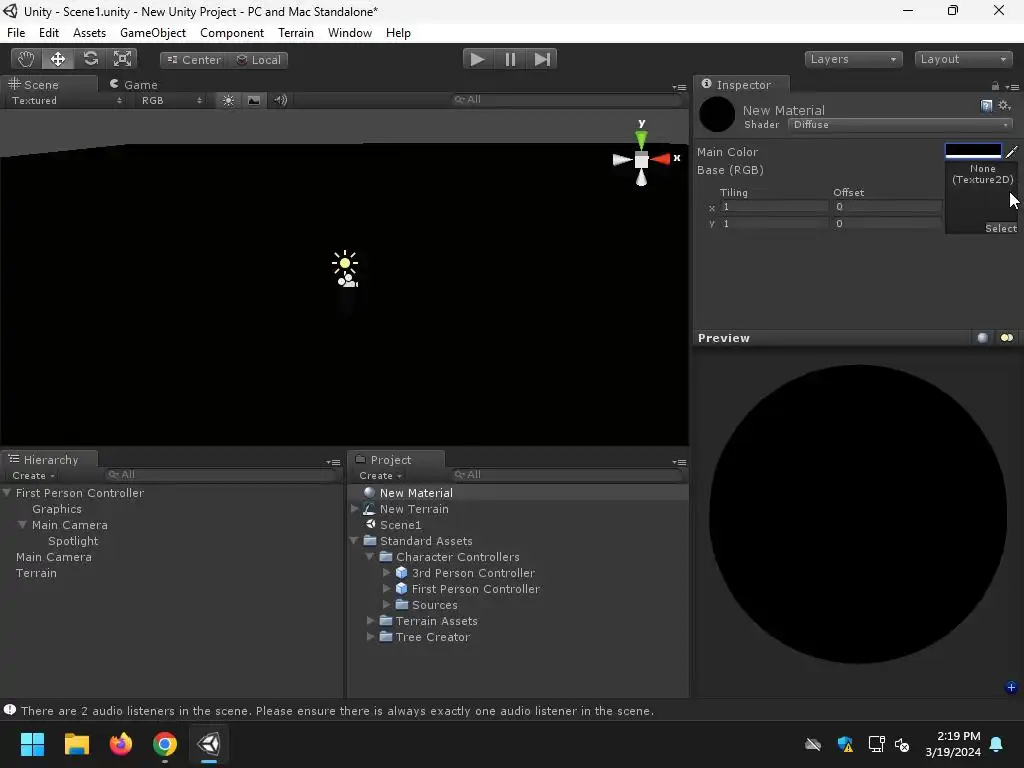
Task: Select the light gizmo in the scene
Action: [345, 263]
